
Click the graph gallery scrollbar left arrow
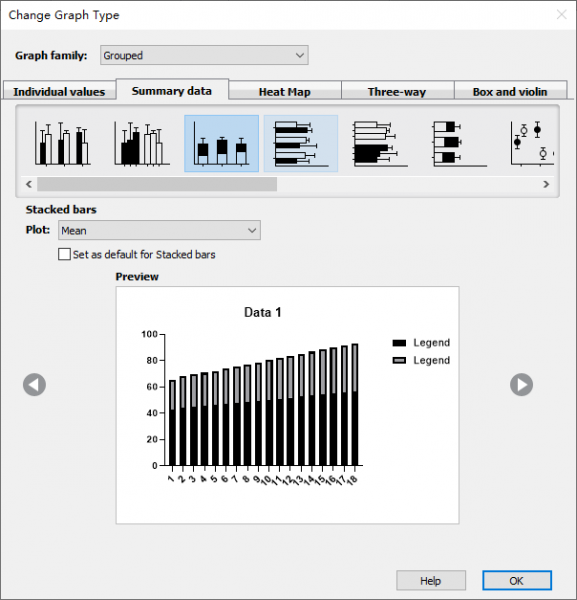(29, 184)
